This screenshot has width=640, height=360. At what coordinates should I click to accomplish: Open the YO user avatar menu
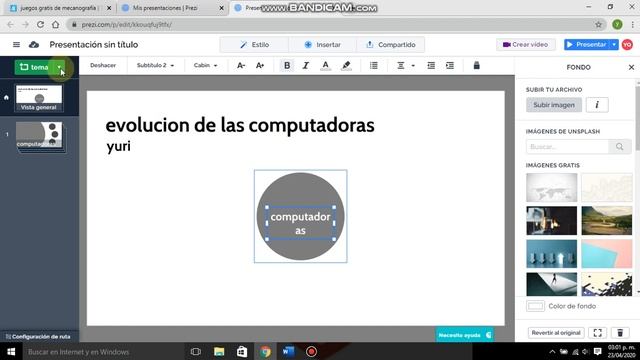click(x=627, y=44)
